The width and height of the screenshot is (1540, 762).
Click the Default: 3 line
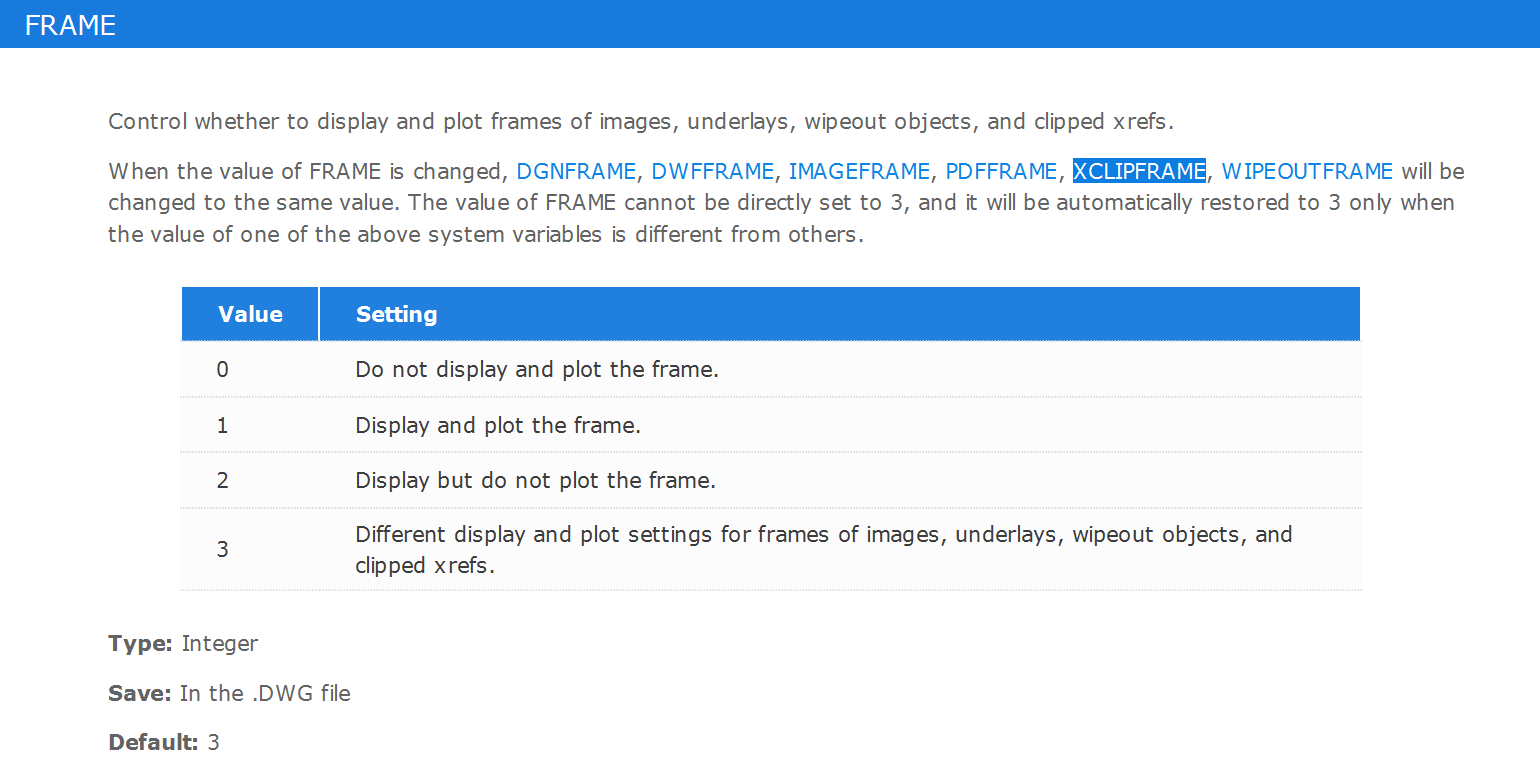(x=164, y=742)
